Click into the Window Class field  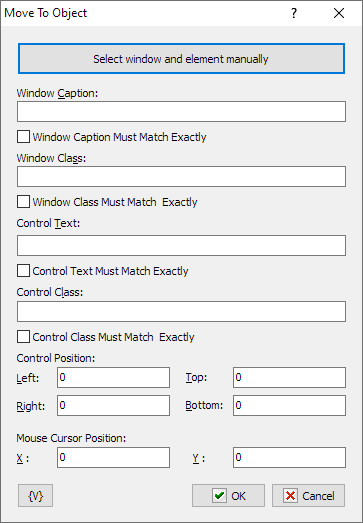[181, 176]
